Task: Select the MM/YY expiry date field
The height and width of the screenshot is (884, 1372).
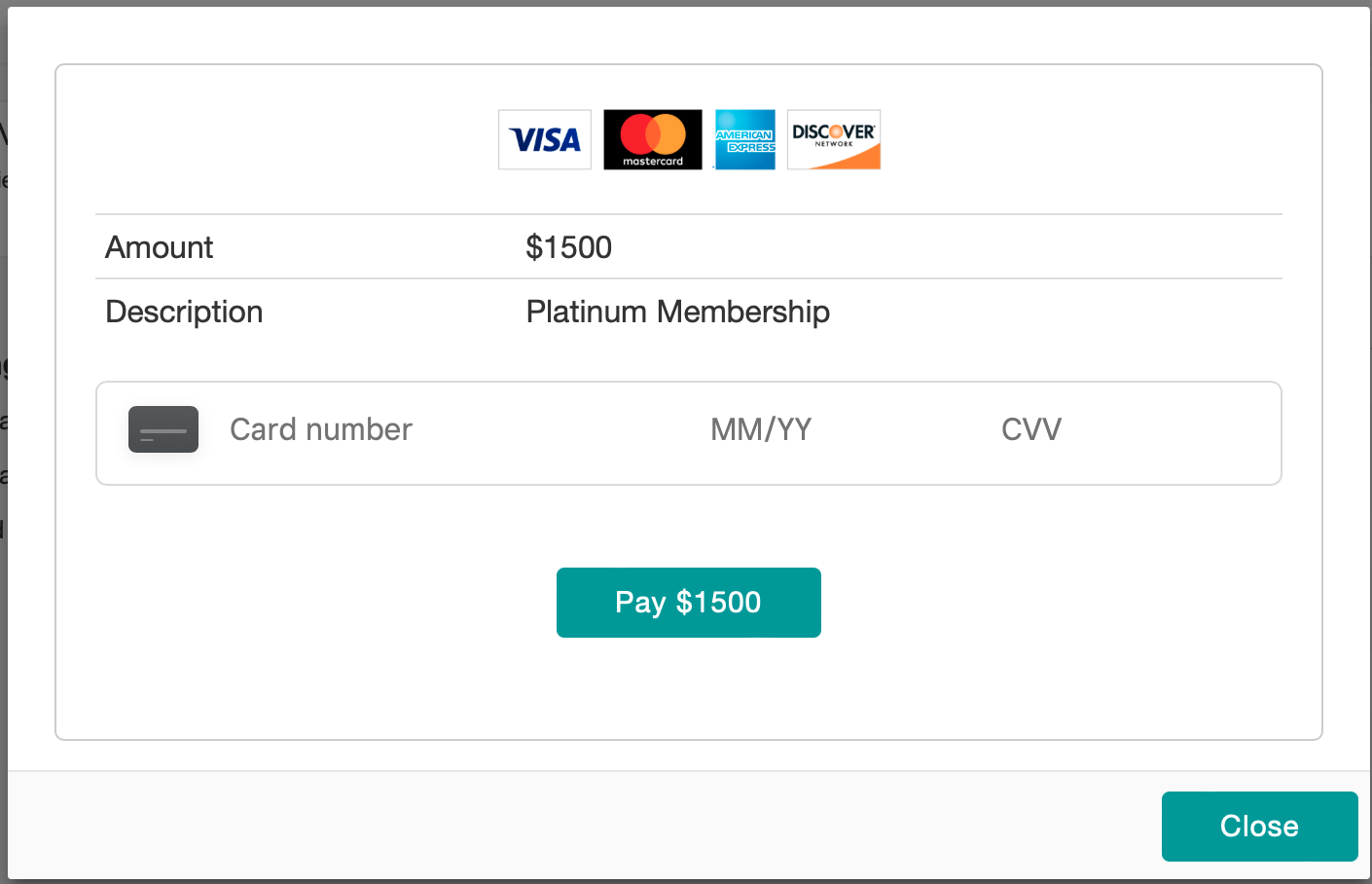Action: point(761,429)
